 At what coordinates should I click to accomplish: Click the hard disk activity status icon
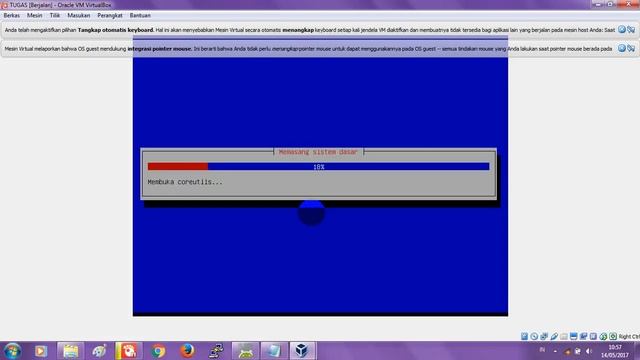pyautogui.click(x=524, y=336)
